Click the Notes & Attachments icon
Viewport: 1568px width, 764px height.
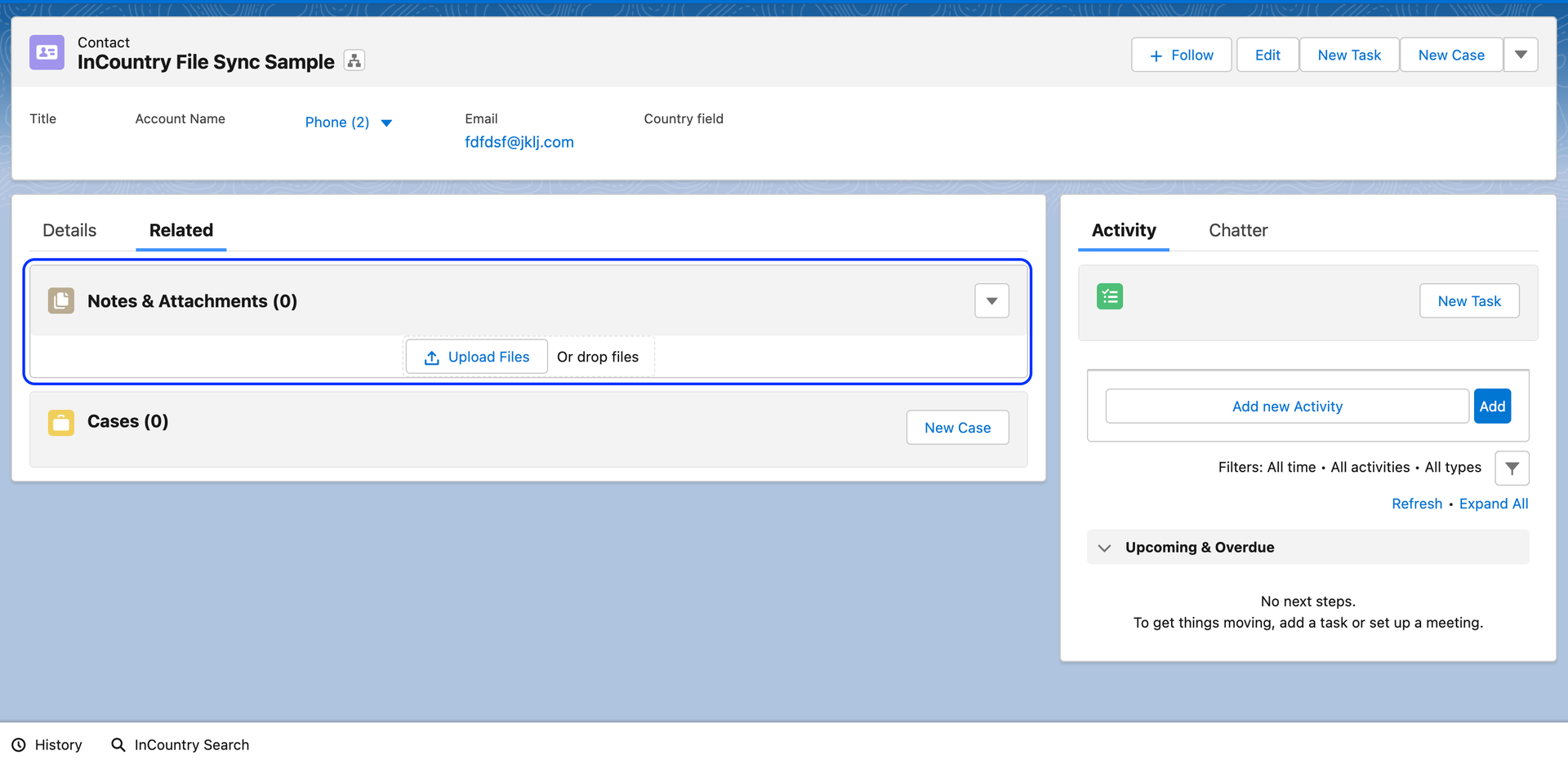coord(61,301)
